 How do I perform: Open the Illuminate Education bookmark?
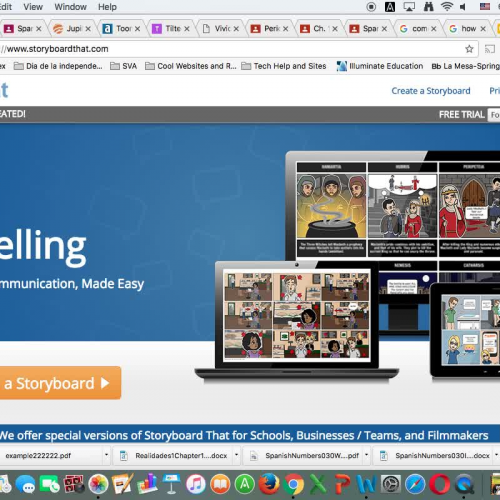pyautogui.click(x=380, y=66)
